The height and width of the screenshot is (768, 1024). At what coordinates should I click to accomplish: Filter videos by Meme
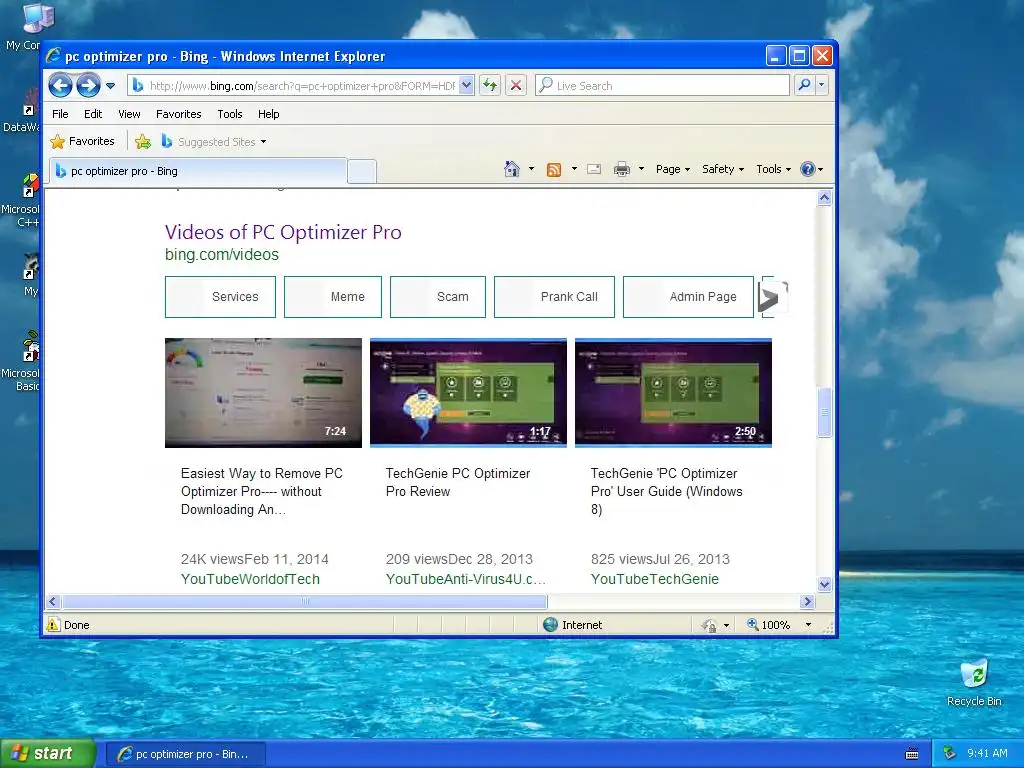coord(332,296)
